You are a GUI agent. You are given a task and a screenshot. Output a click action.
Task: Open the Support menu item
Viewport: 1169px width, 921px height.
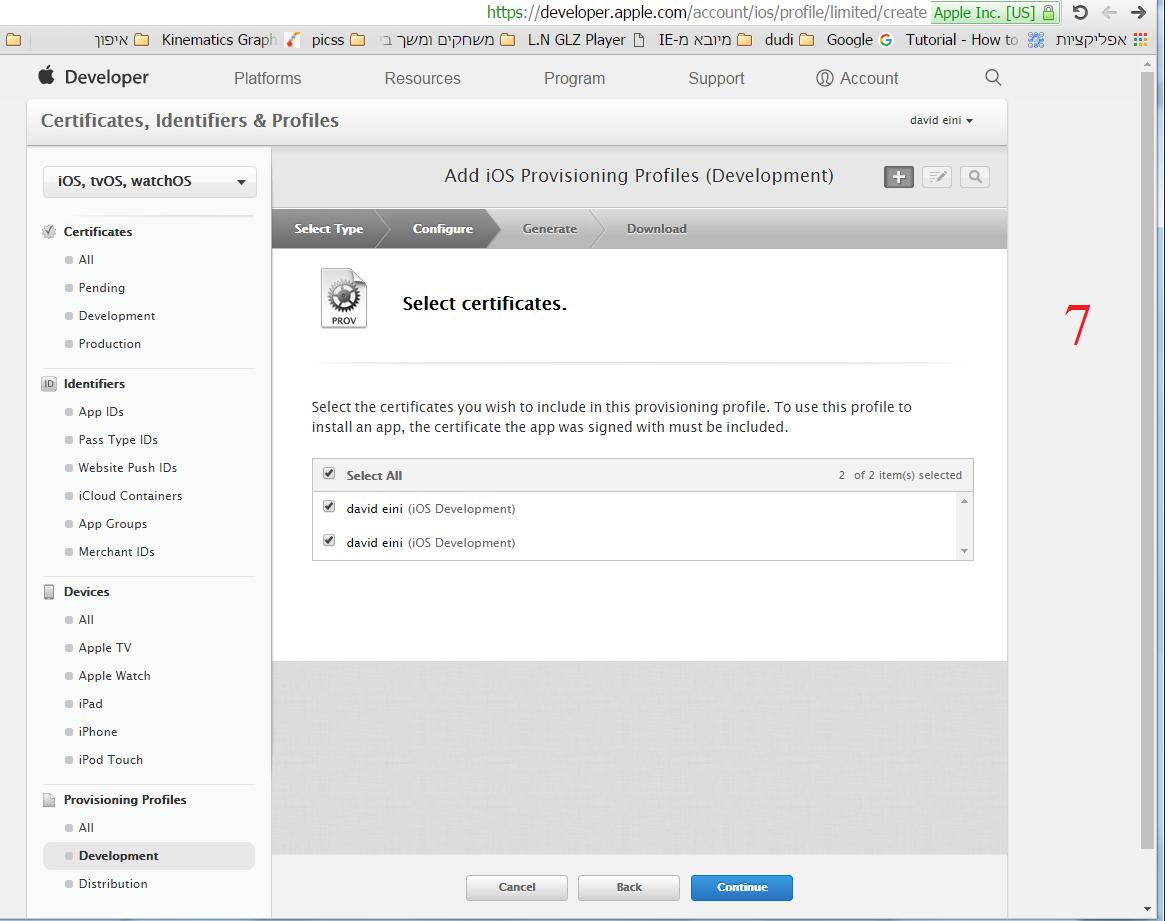716,78
